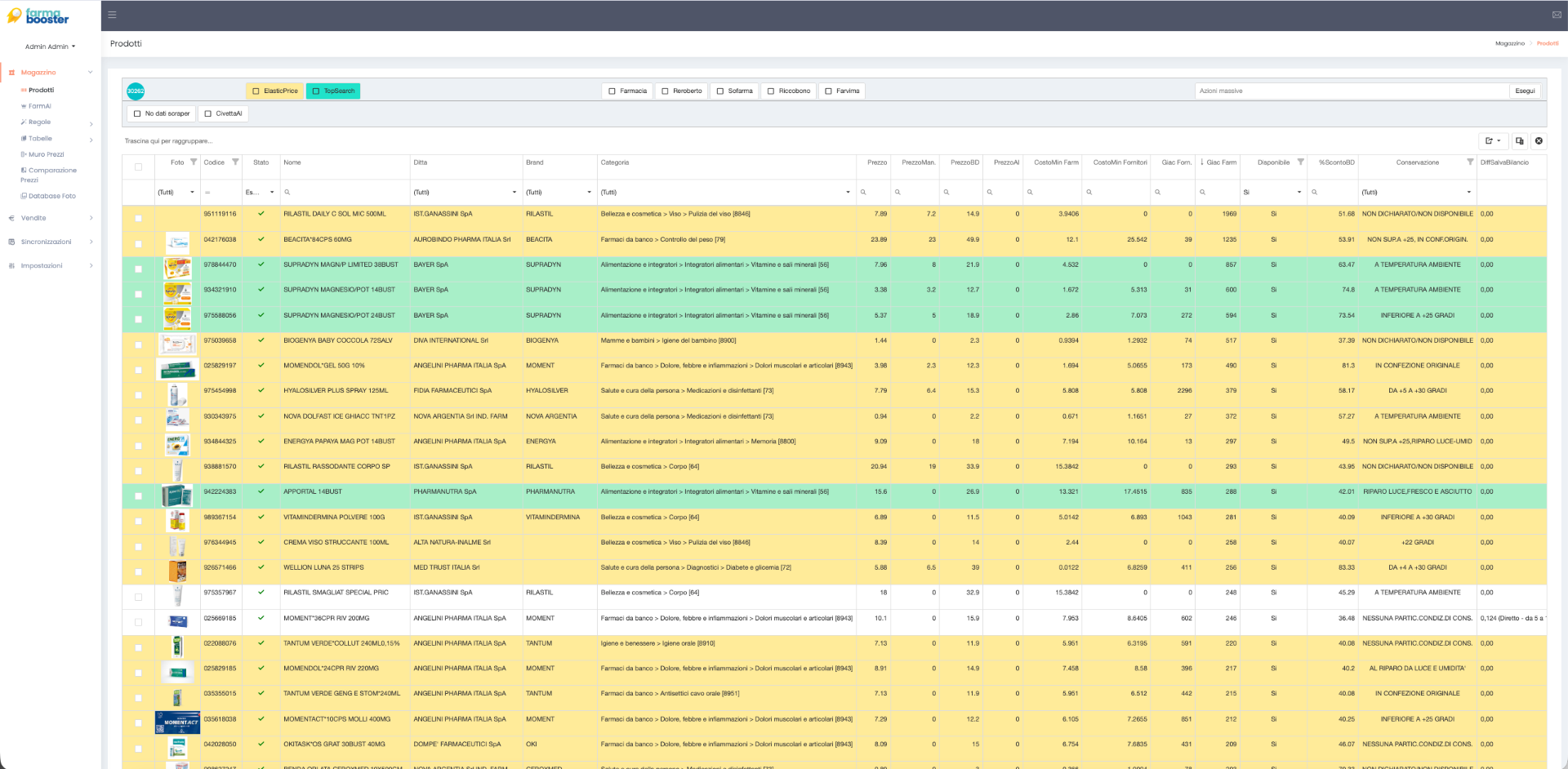Open the Ditta filter (Tutti) dropdown
The height and width of the screenshot is (769, 1568).
pyautogui.click(x=514, y=193)
